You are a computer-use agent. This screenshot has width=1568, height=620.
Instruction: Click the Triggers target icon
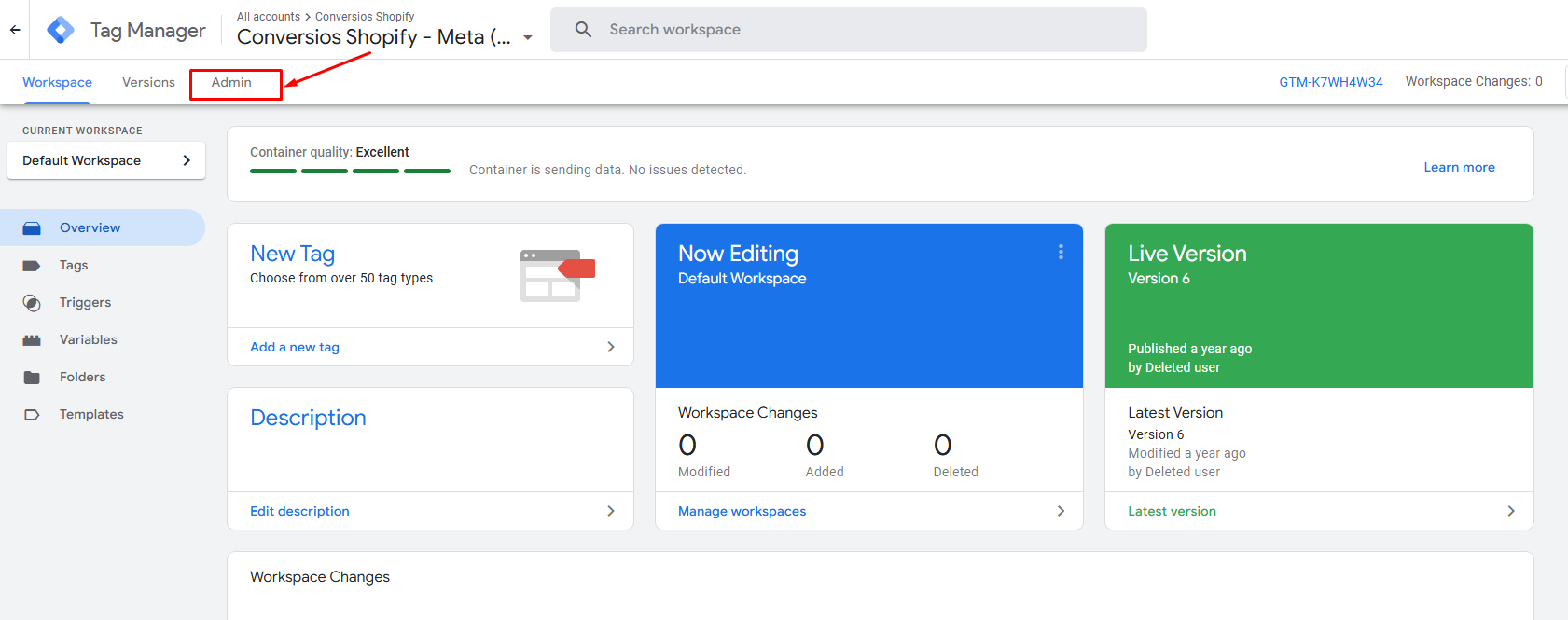32,303
